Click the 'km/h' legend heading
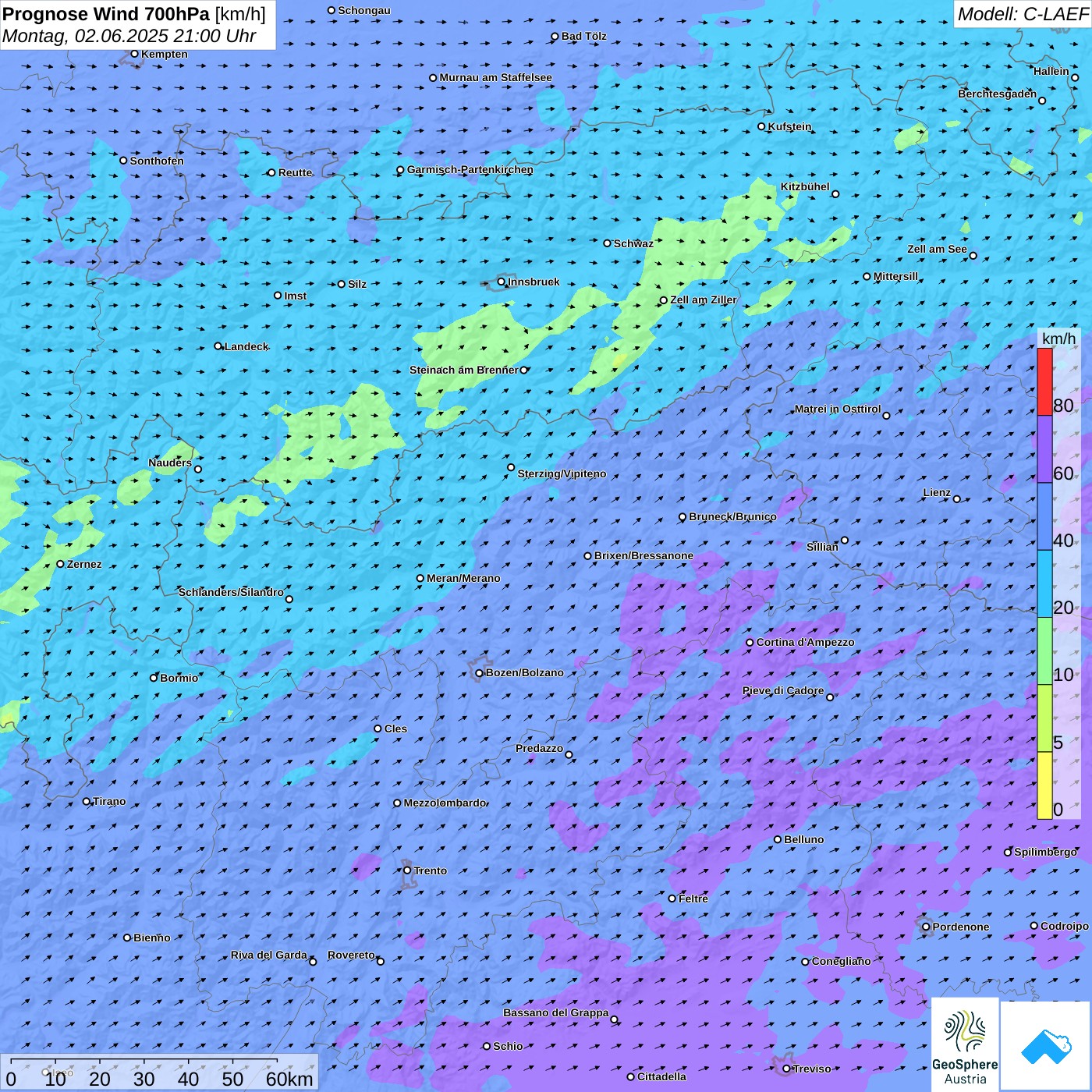 (x=1058, y=338)
